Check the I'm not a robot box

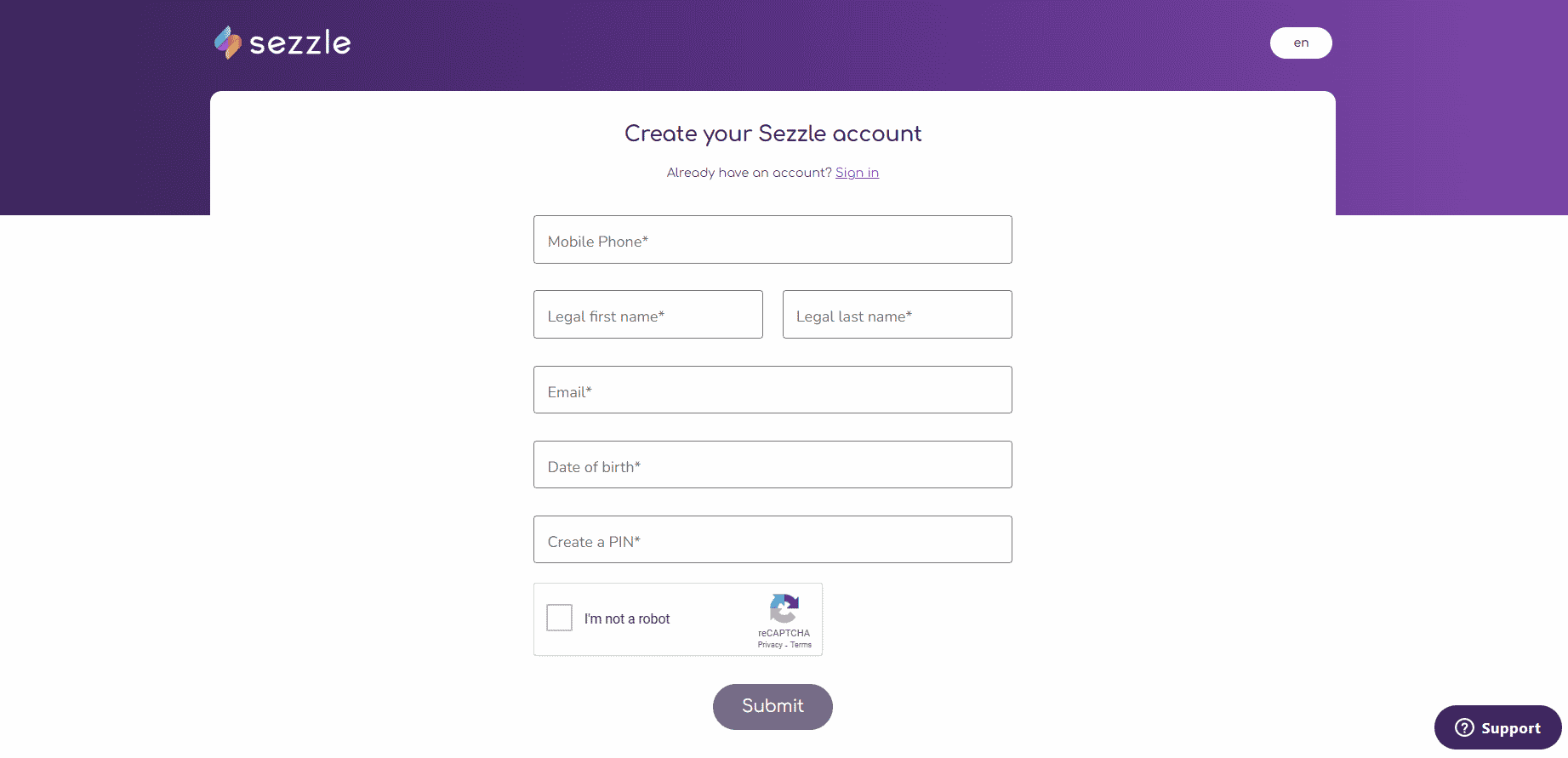(559, 618)
